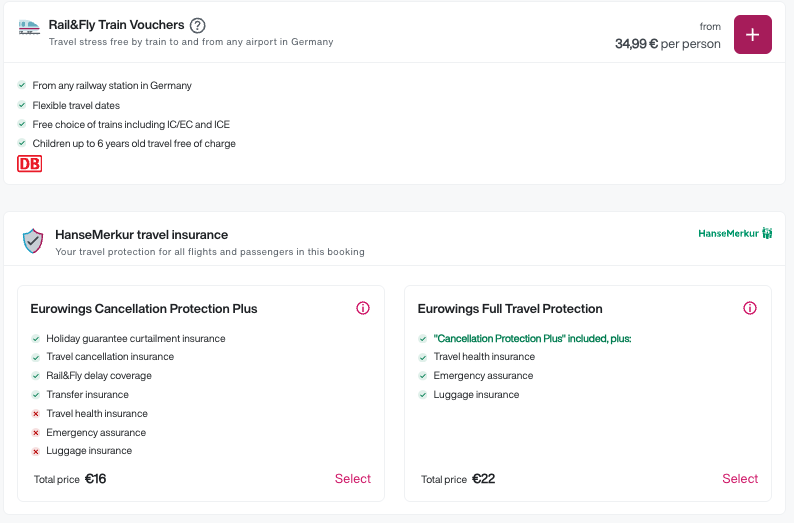
Task: Click 'Eurowings Cancellation Protection Plus' title
Action: pyautogui.click(x=144, y=309)
